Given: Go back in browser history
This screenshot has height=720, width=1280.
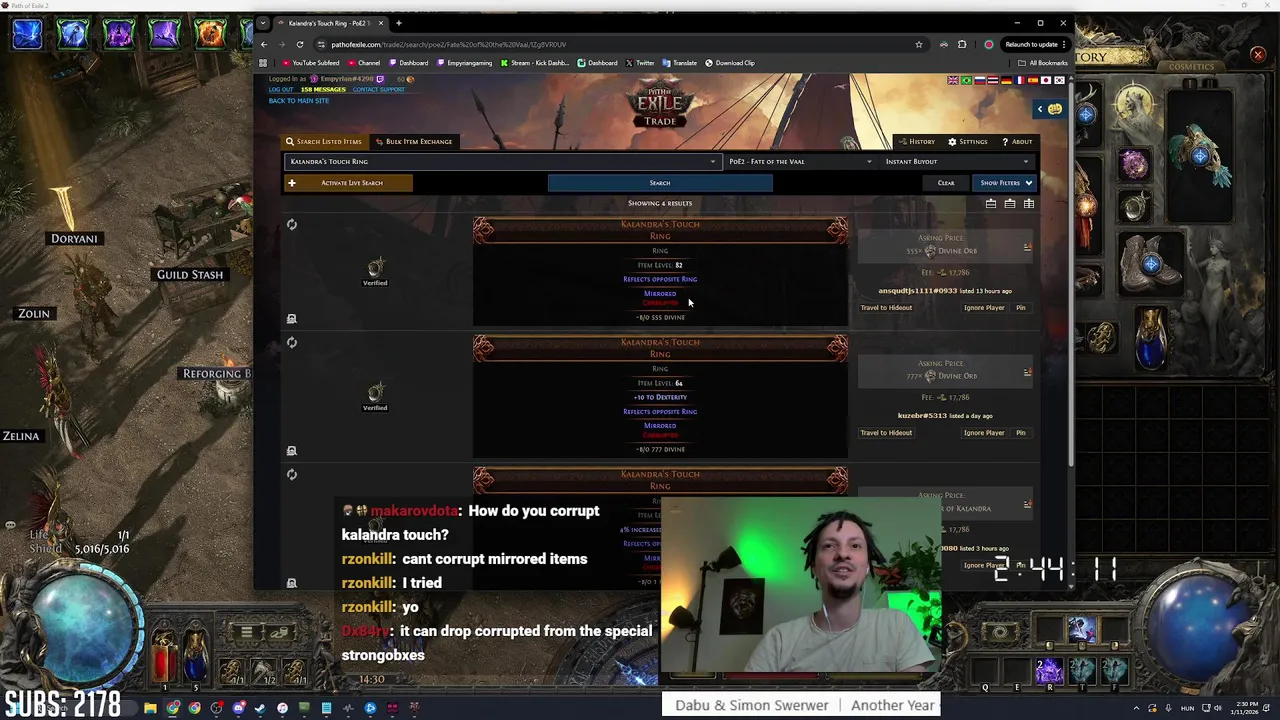Looking at the screenshot, I should click(264, 44).
